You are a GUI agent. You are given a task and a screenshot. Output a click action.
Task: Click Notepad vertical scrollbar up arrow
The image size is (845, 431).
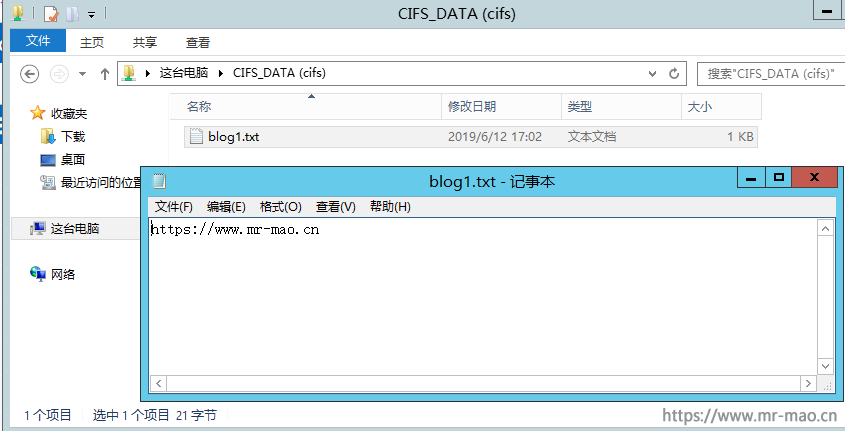pos(825,229)
